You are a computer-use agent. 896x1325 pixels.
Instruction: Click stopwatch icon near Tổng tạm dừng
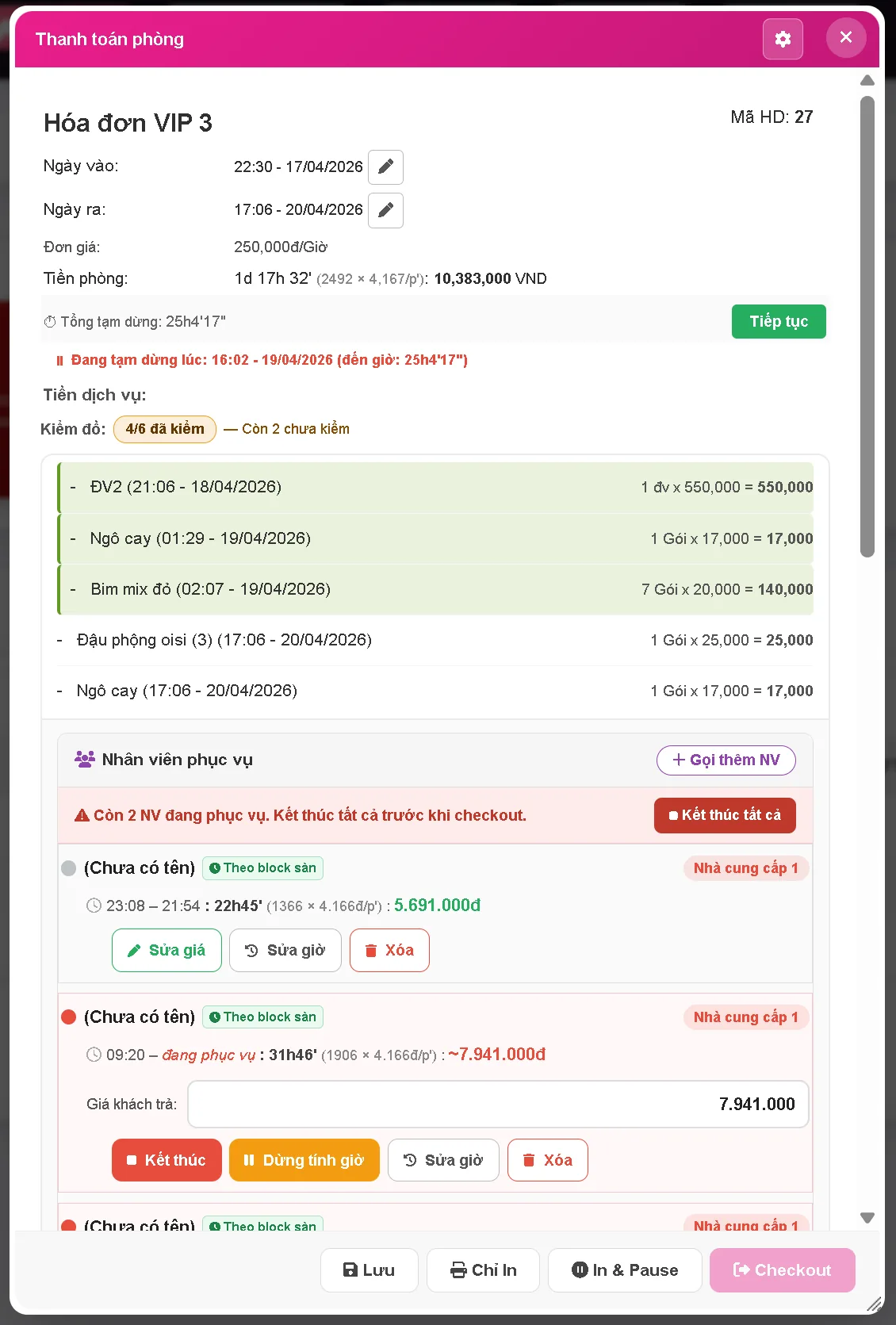50,322
